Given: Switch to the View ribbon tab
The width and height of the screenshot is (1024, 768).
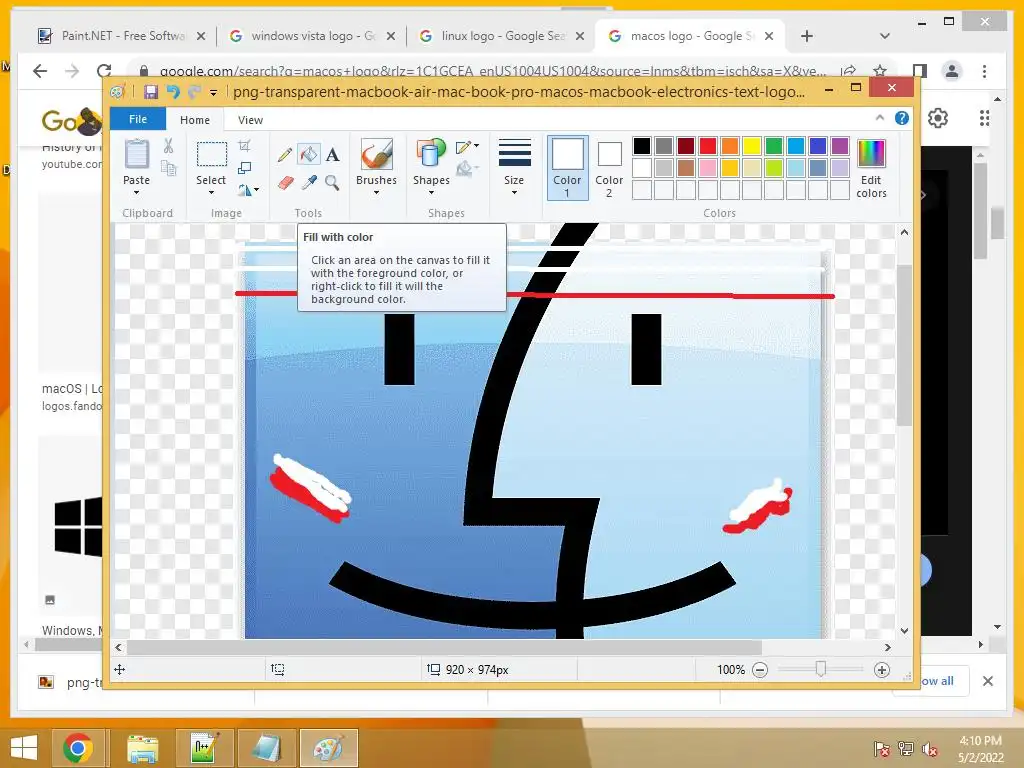Looking at the screenshot, I should coord(250,120).
